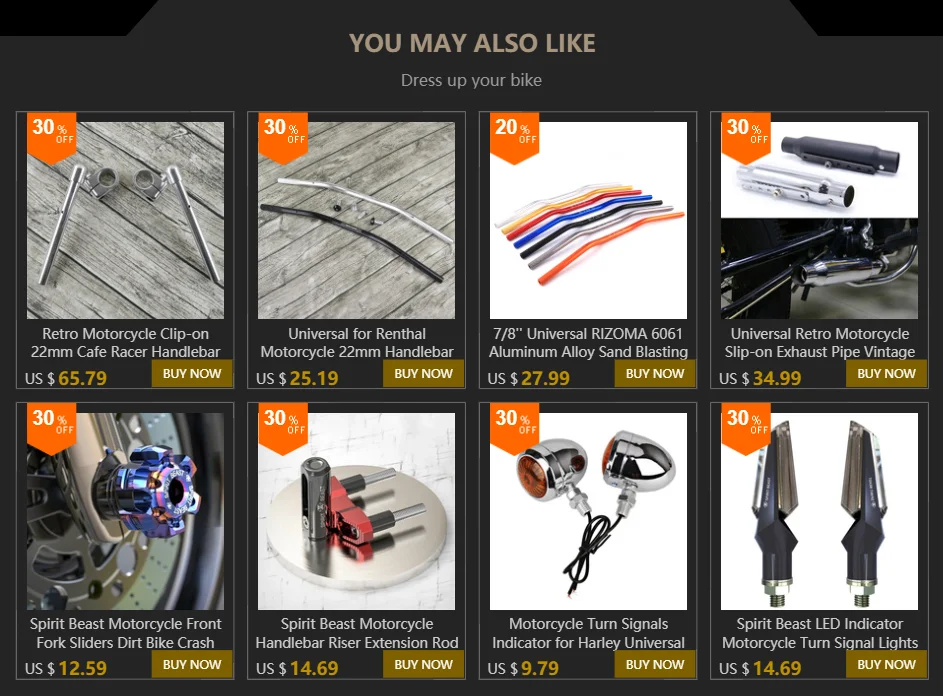Open the 'Universal Retro Motorcycle Slip-on Exhaust' title link
Screen dimensions: 943x696
820,342
